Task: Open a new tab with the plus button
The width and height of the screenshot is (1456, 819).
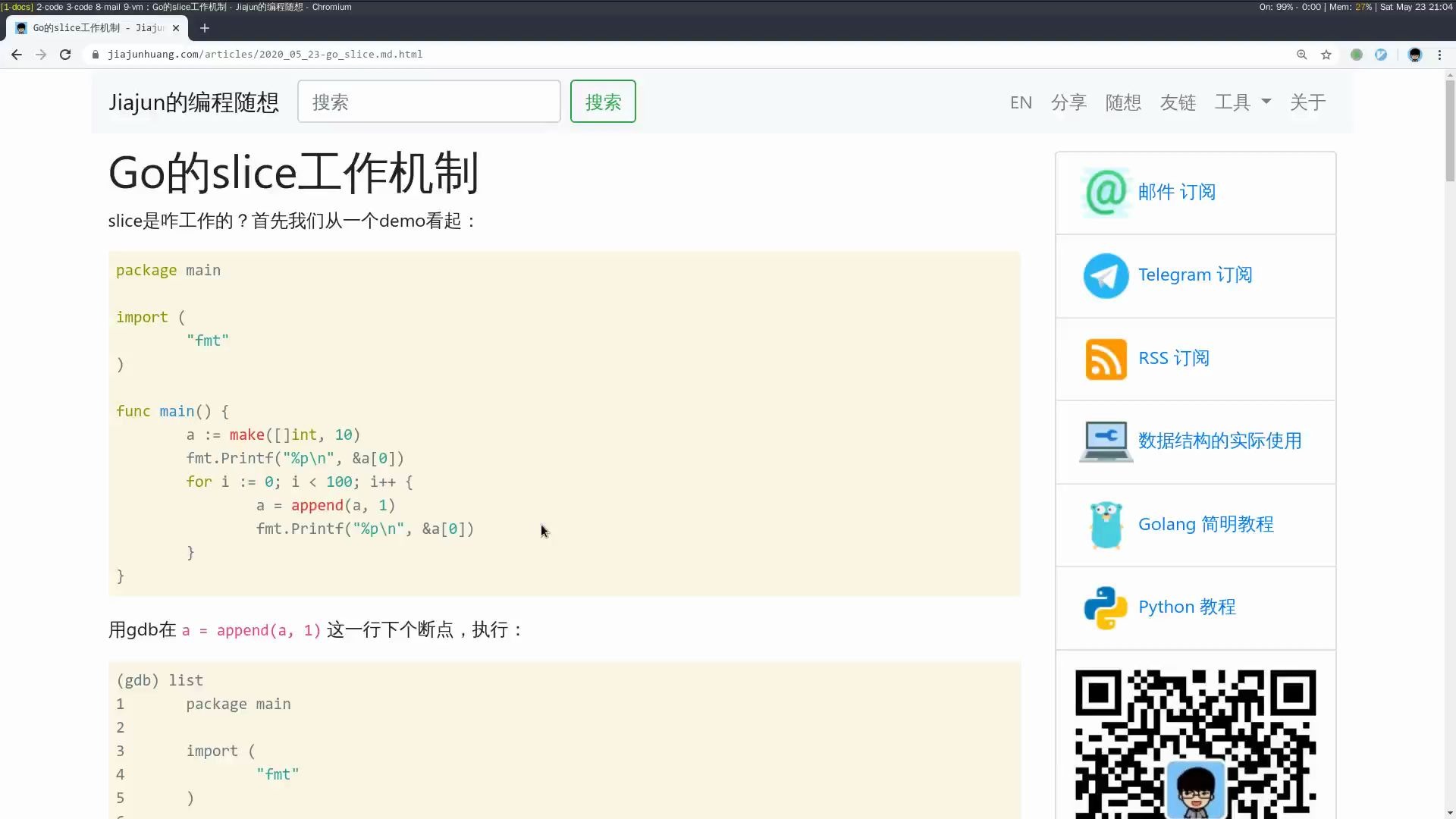Action: point(205,28)
